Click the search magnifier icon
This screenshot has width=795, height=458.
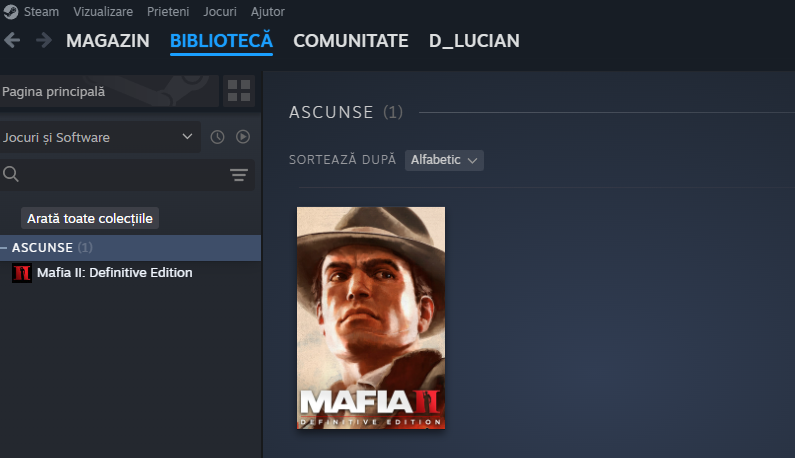pyautogui.click(x=12, y=175)
